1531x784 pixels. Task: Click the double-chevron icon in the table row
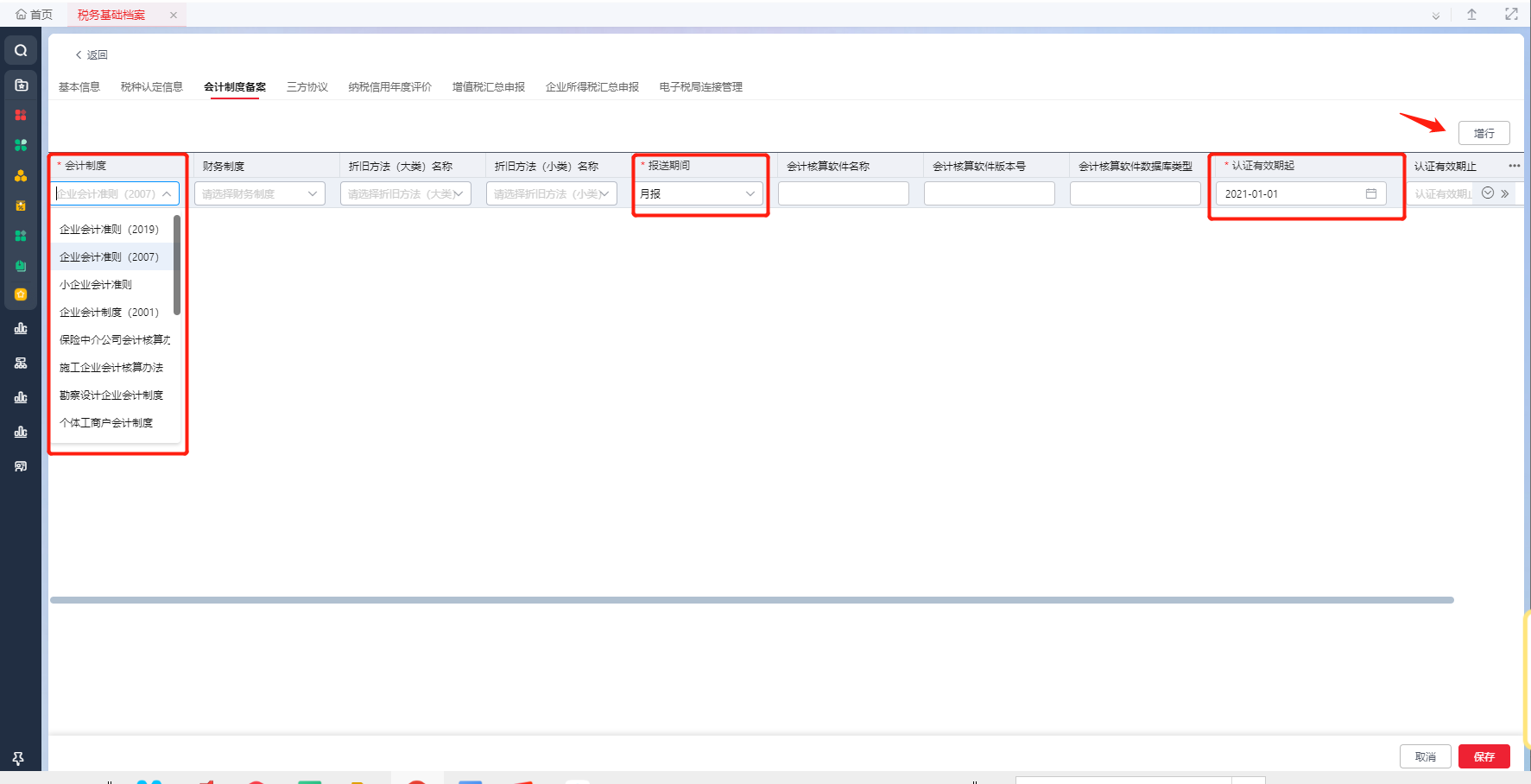pos(1505,193)
